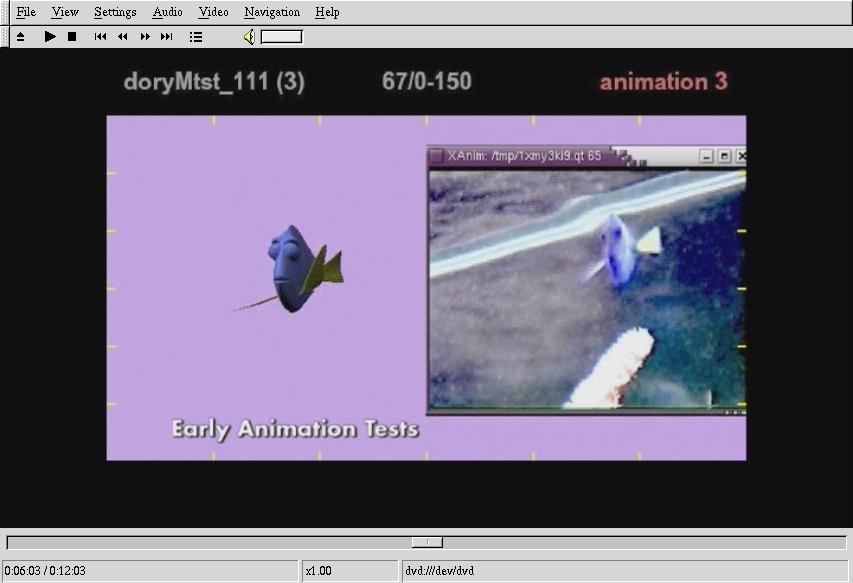853x583 pixels.
Task: Stop playback with the Stop button
Action: (72, 36)
